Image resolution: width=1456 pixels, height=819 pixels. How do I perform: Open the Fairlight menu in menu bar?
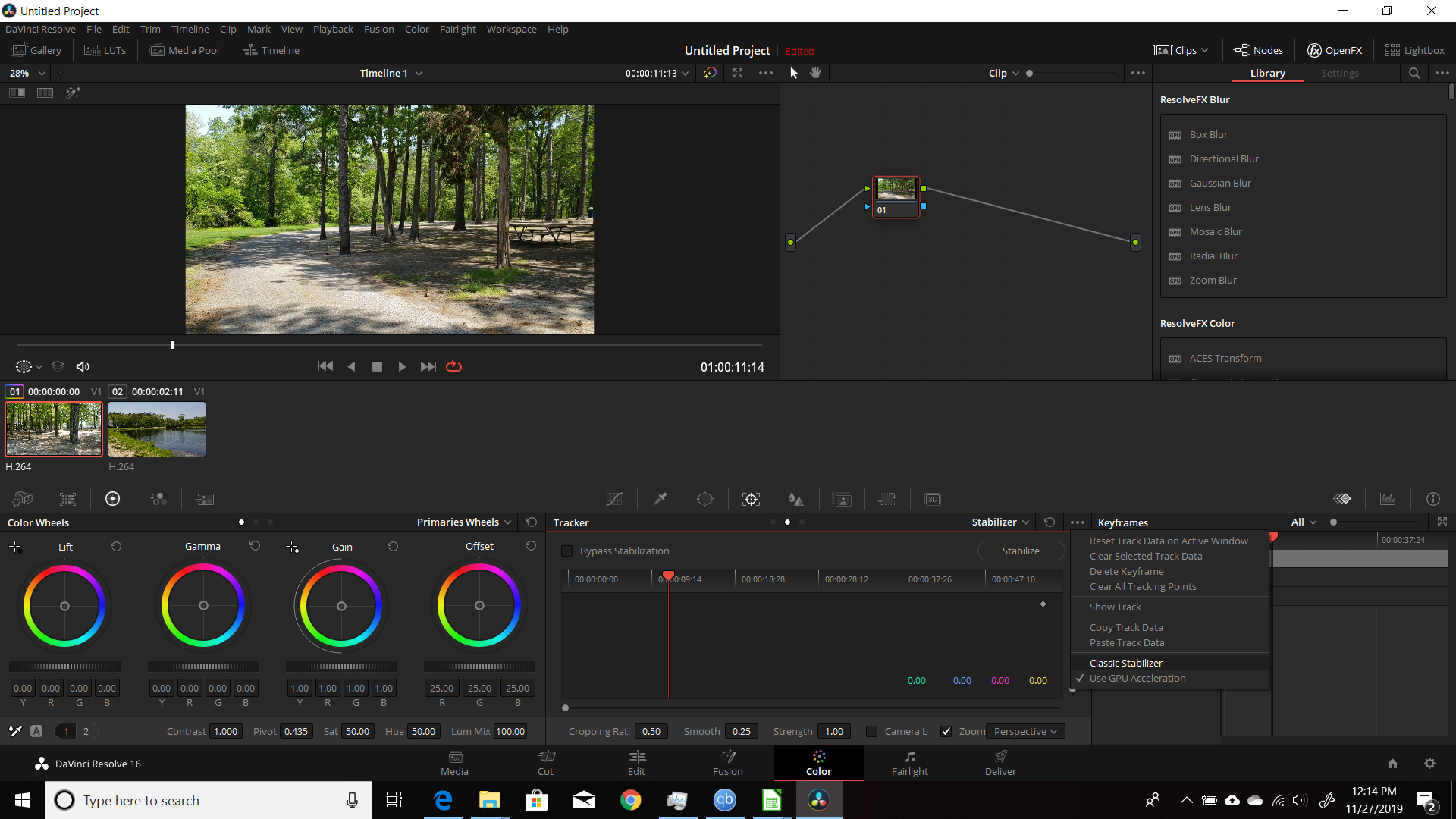pos(457,29)
